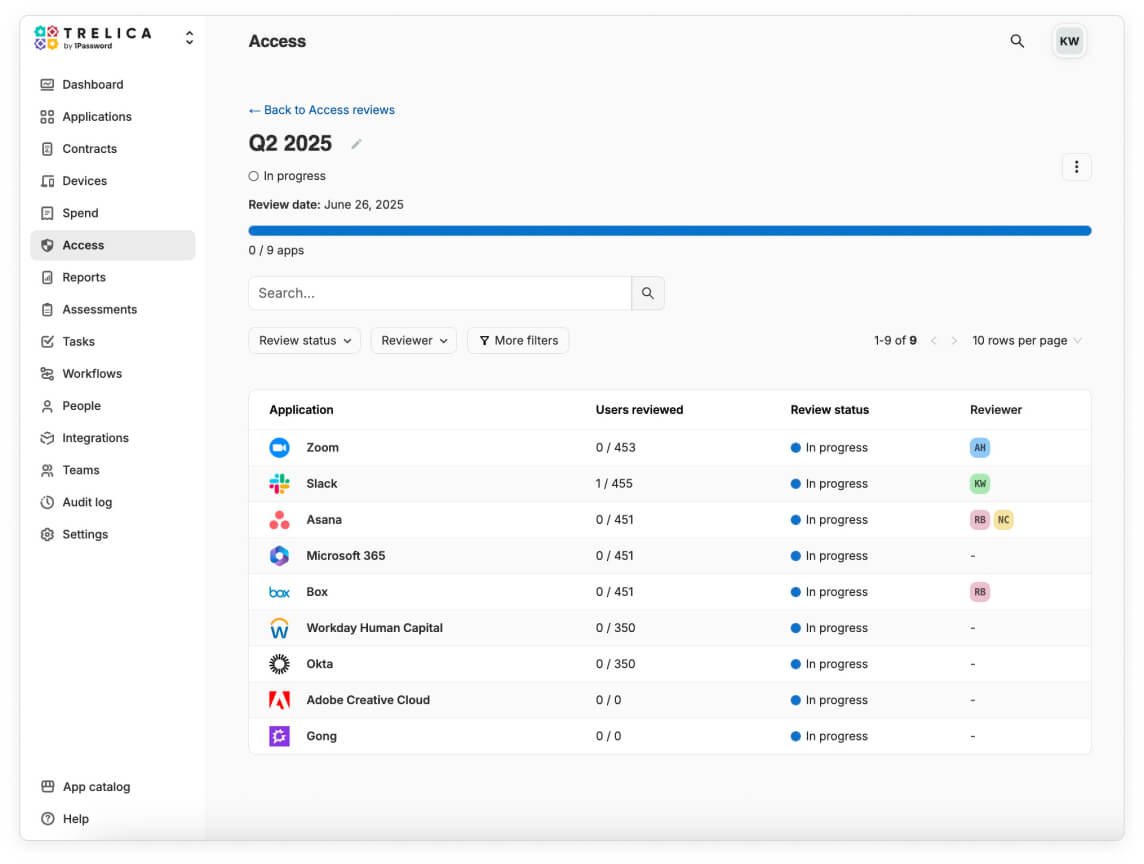Viewport: 1144px width, 864px height.
Task: Open the Zoom application icon
Action: tap(279, 447)
